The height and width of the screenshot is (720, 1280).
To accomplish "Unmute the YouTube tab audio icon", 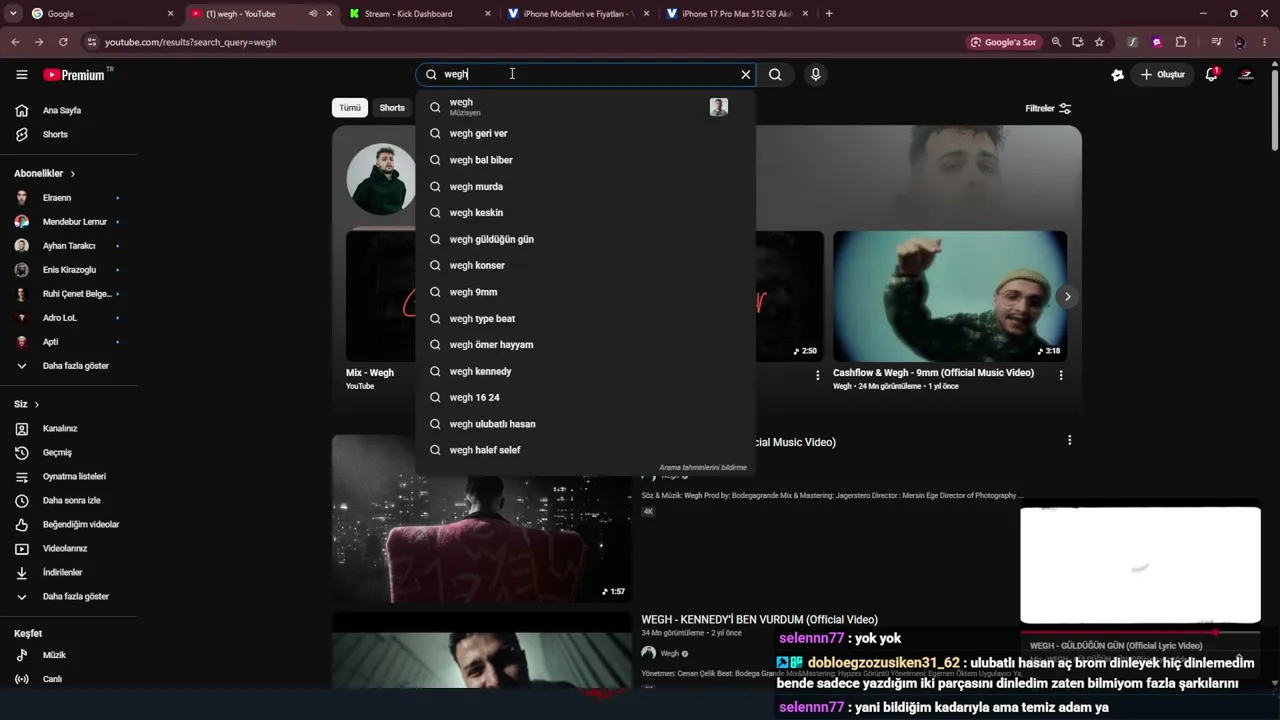I will tap(313, 14).
